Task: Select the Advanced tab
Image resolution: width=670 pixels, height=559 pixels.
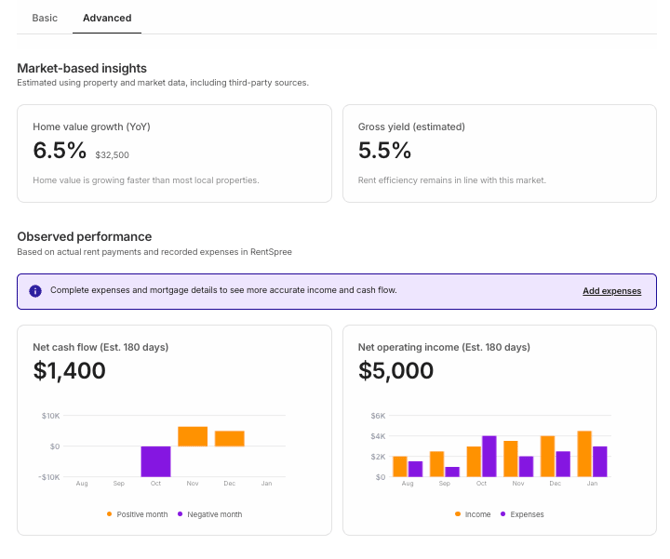Action: click(x=106, y=18)
